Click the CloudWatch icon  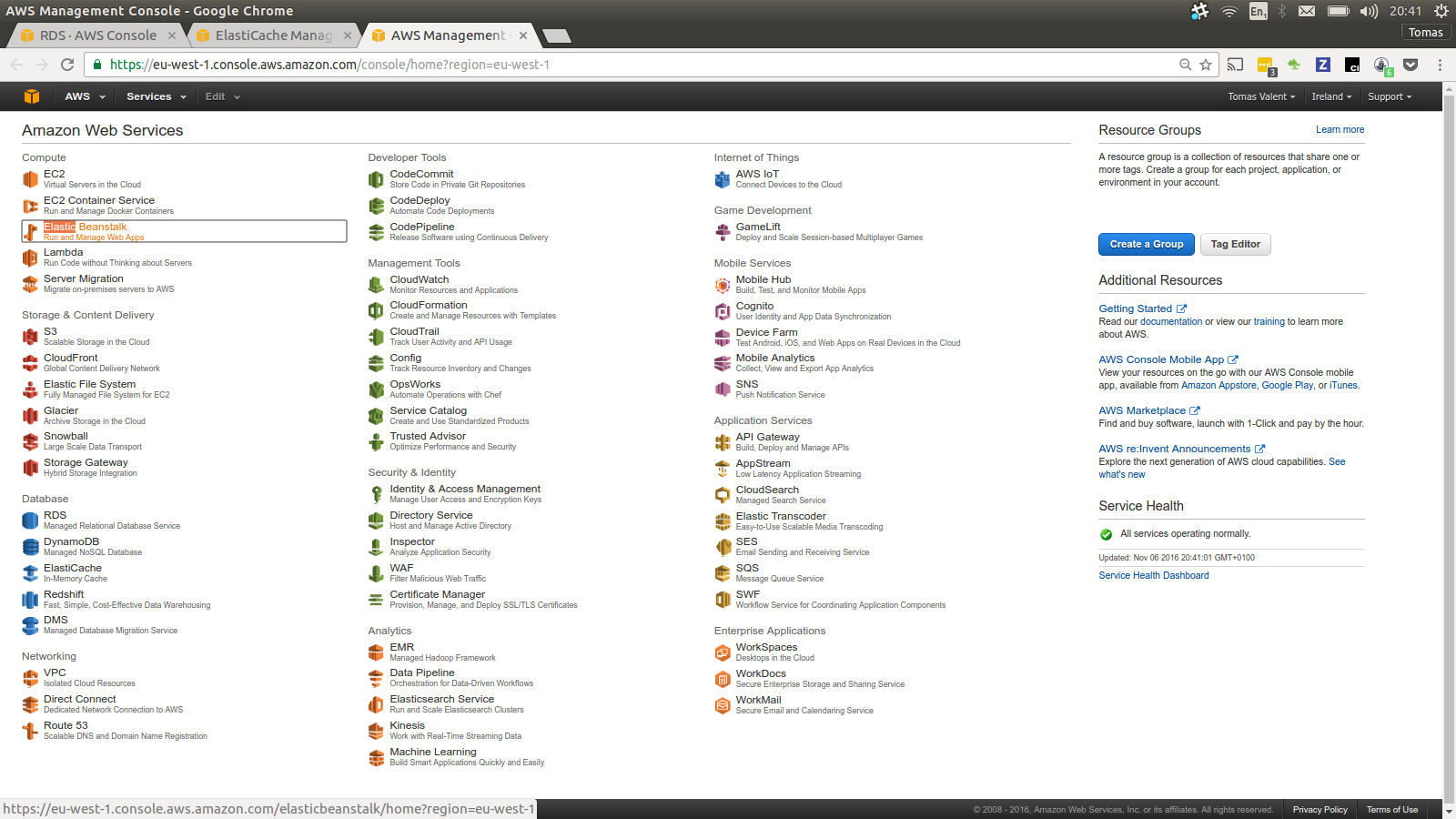tap(376, 285)
